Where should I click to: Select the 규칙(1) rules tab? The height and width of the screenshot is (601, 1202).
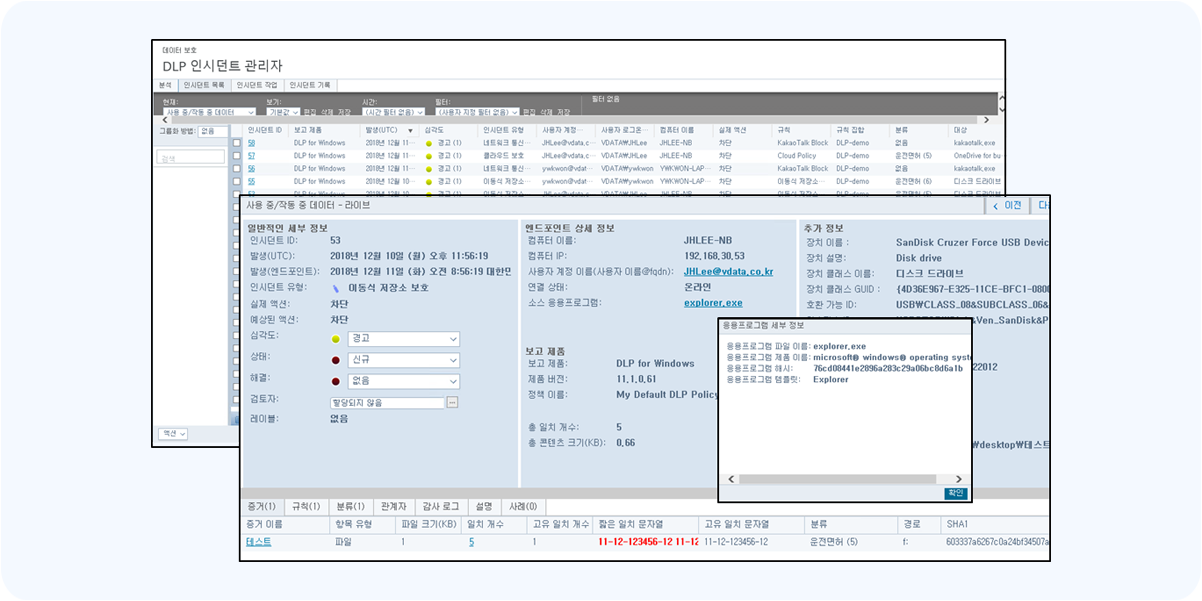pyautogui.click(x=305, y=507)
